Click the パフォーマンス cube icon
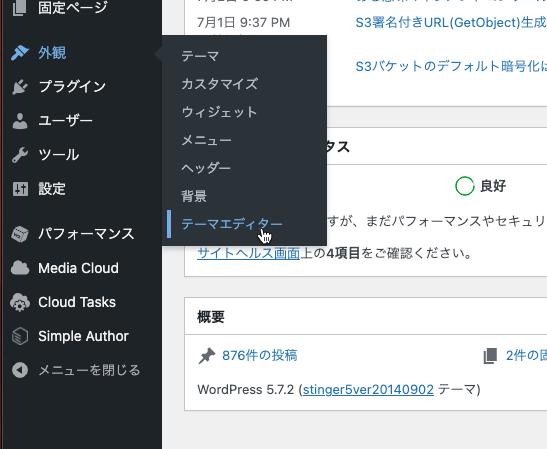The height and width of the screenshot is (449, 547). click(x=20, y=234)
